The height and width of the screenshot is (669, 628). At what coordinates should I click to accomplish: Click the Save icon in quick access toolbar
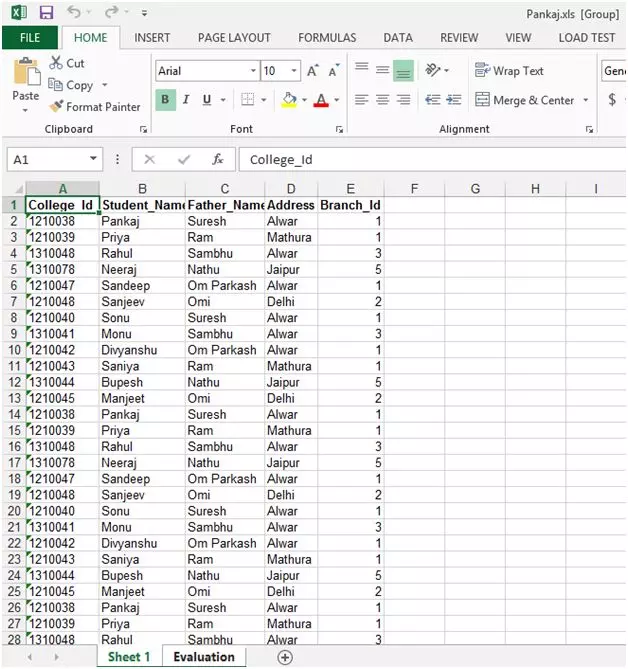coord(46,12)
